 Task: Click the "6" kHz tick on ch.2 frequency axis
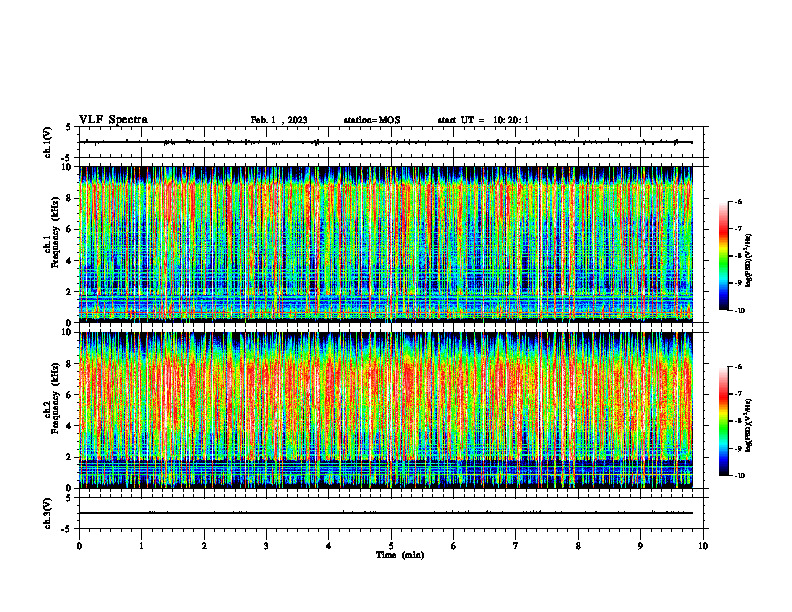tap(70, 395)
